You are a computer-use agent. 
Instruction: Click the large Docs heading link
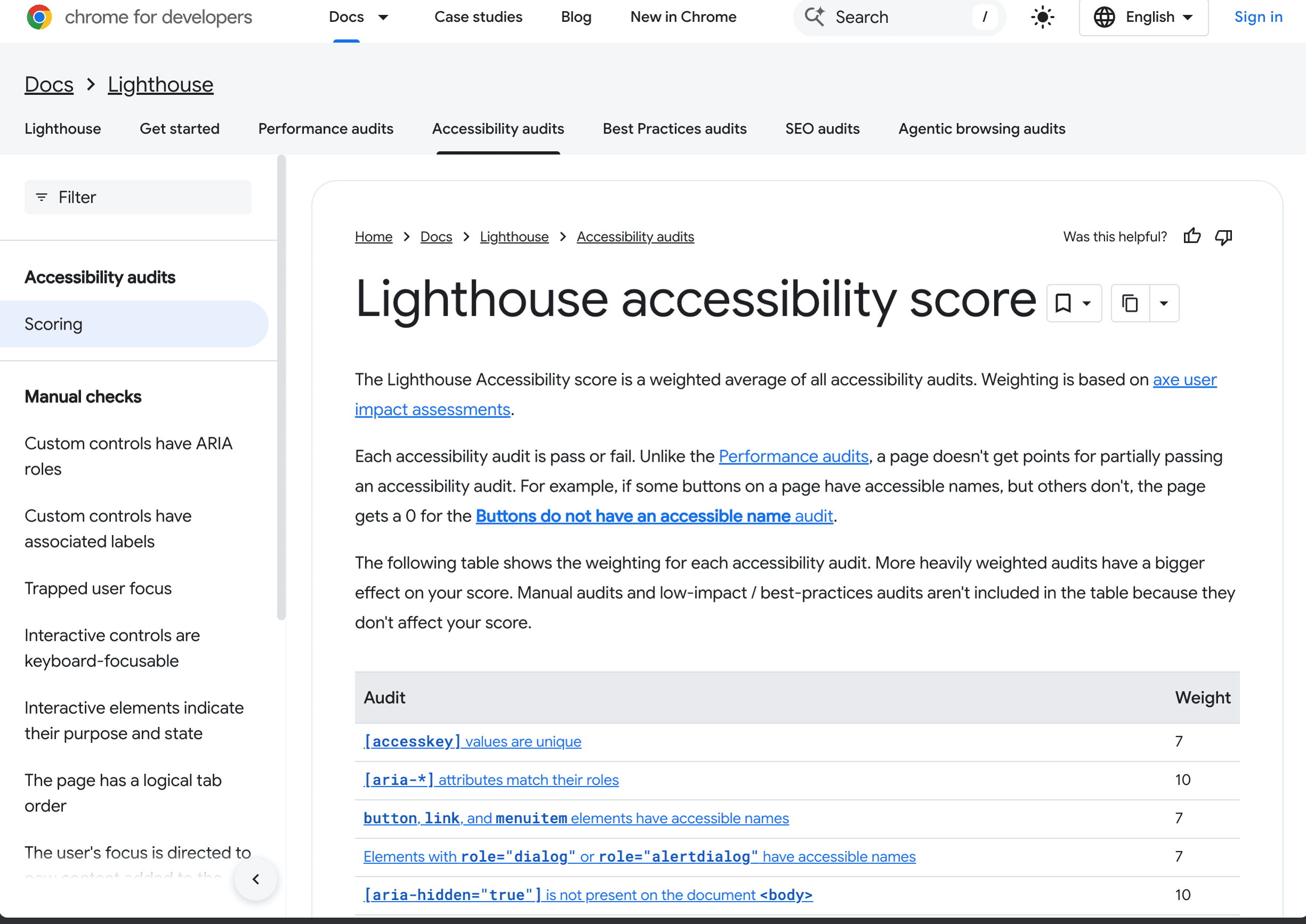tap(49, 85)
